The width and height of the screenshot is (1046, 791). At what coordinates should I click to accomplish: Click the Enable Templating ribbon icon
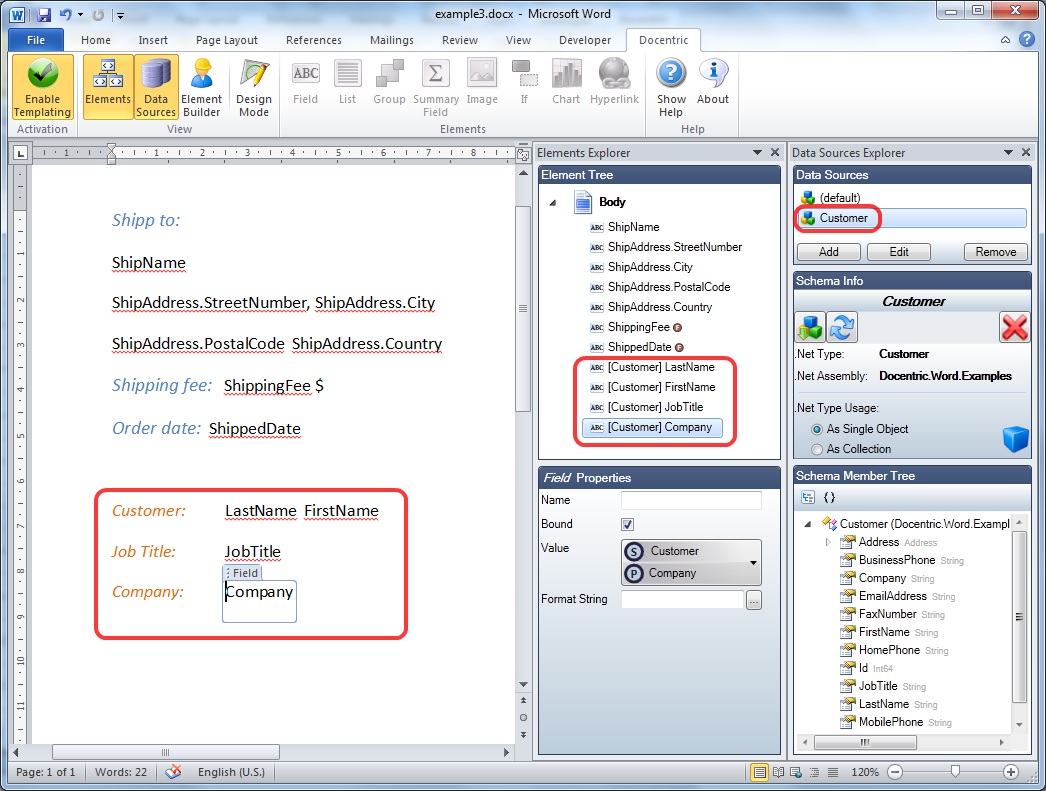pos(42,87)
